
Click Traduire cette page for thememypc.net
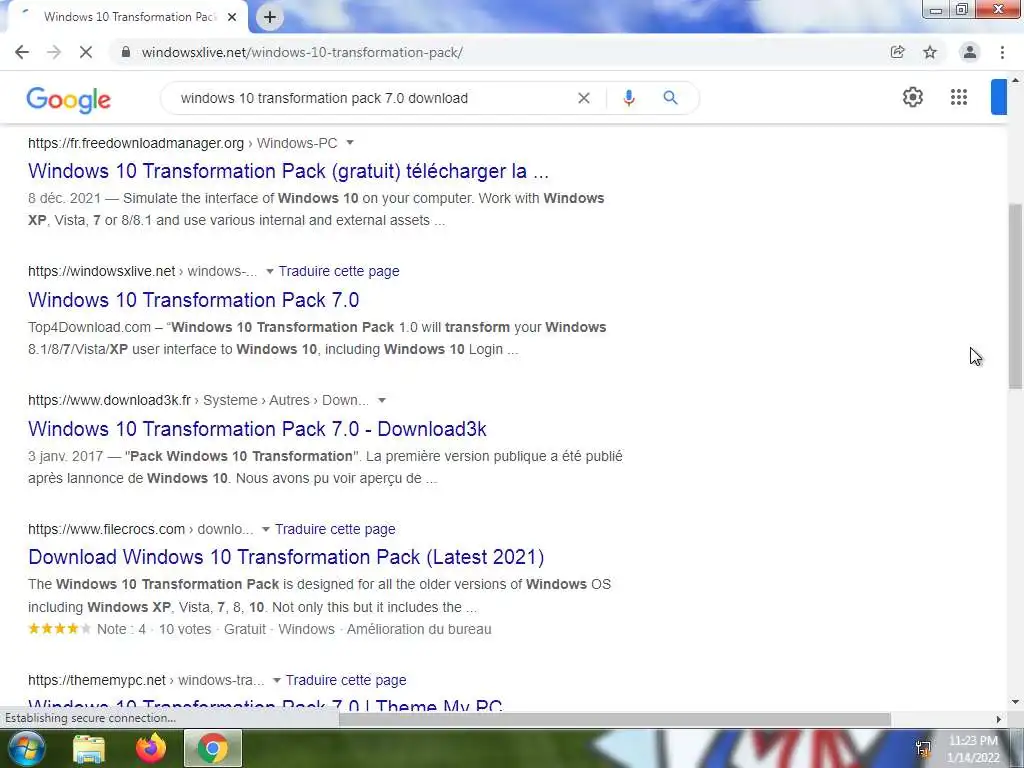click(346, 680)
